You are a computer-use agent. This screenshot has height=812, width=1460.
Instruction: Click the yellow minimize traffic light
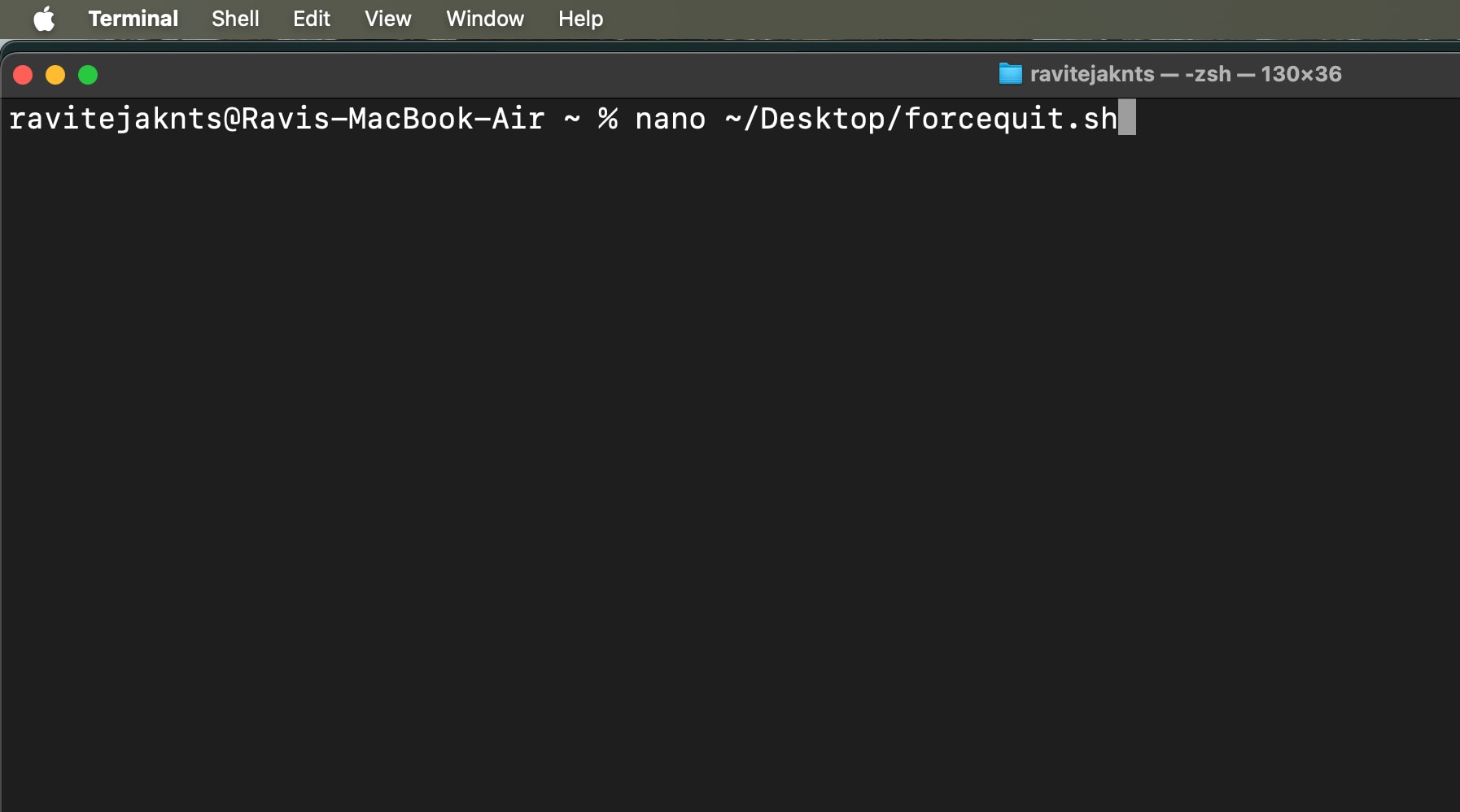click(56, 74)
